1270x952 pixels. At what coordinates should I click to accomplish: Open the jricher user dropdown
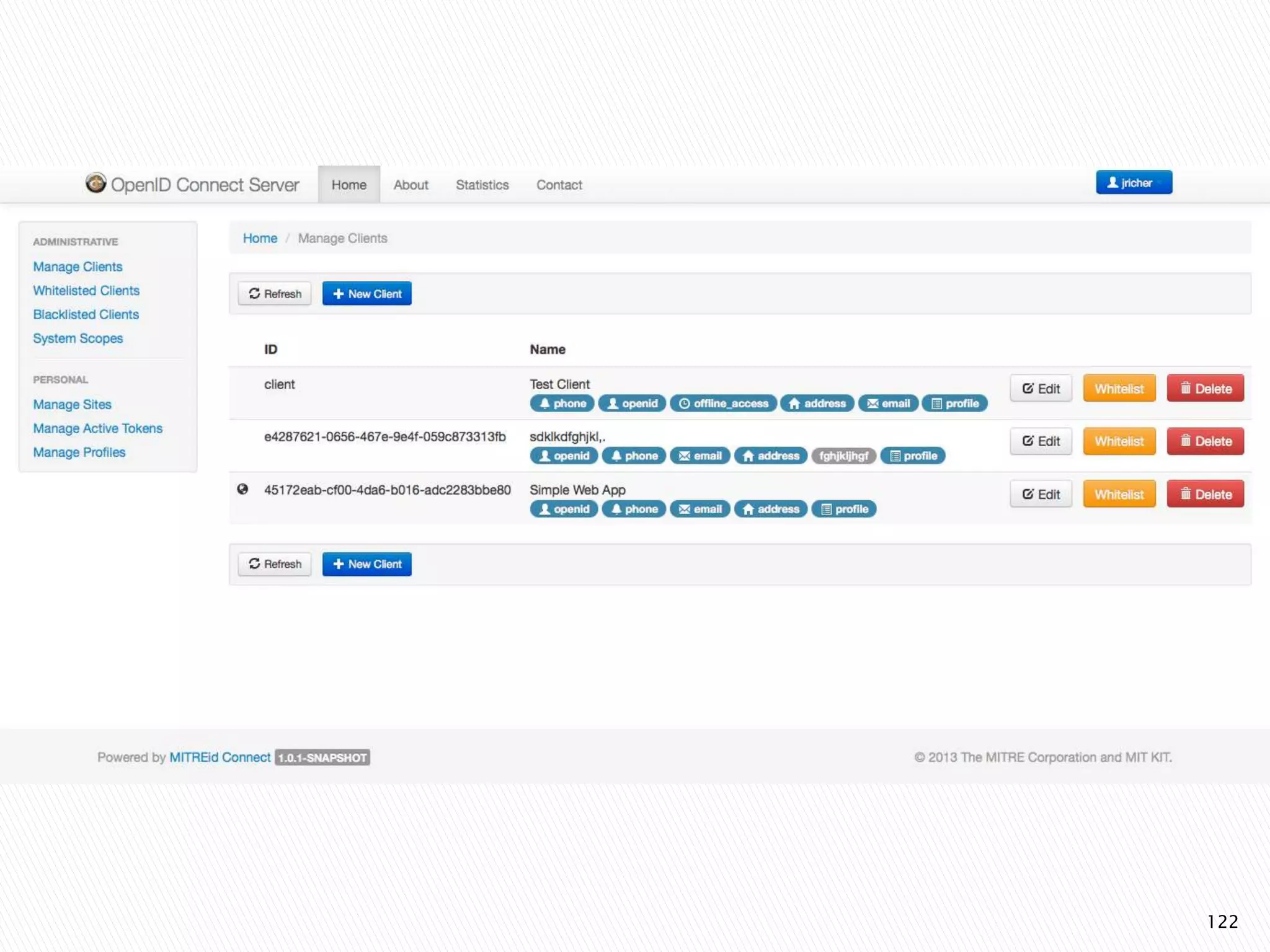(x=1133, y=183)
